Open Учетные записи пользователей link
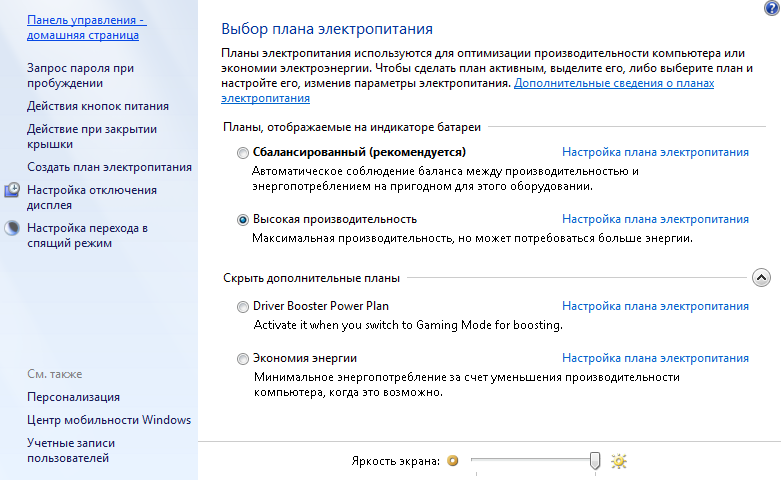This screenshot has height=480, width=781. (71, 450)
